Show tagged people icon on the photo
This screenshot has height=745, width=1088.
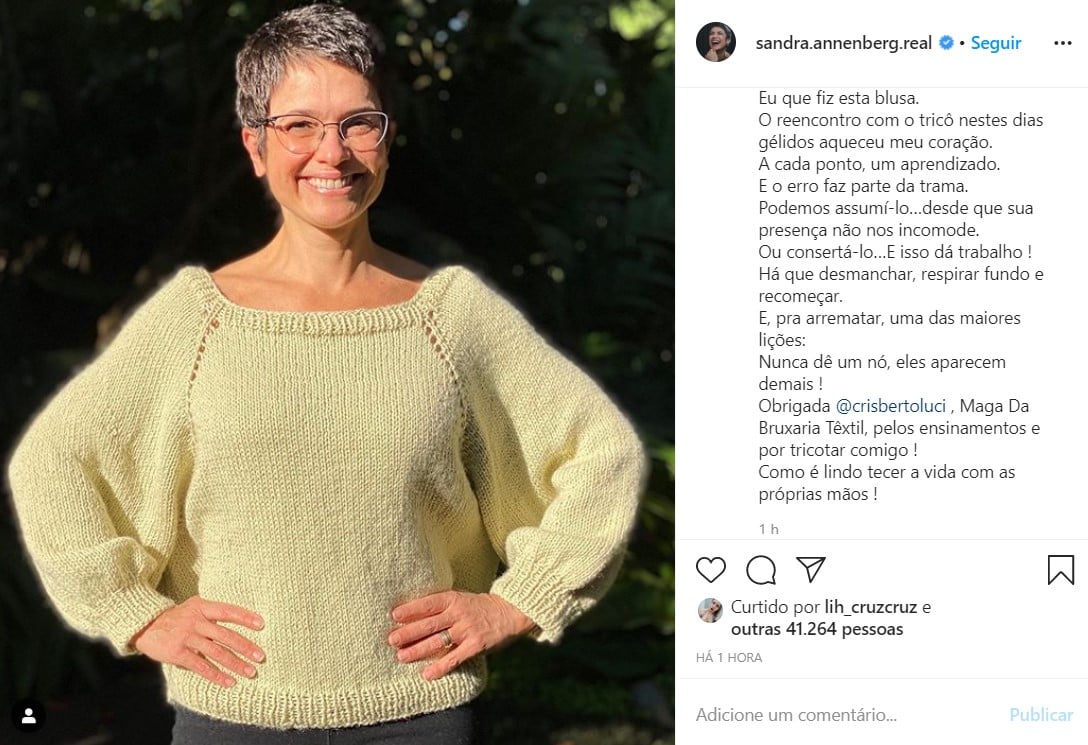click(28, 716)
